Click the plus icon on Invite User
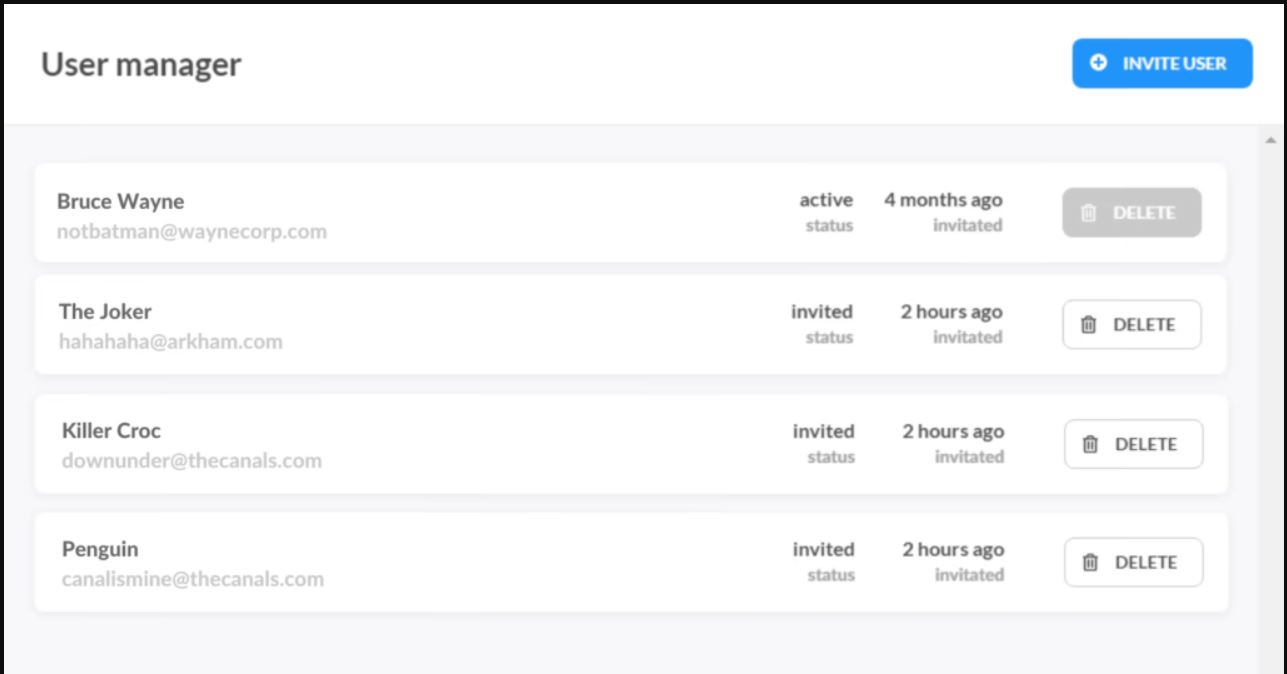This screenshot has width=1287, height=674. point(1098,63)
